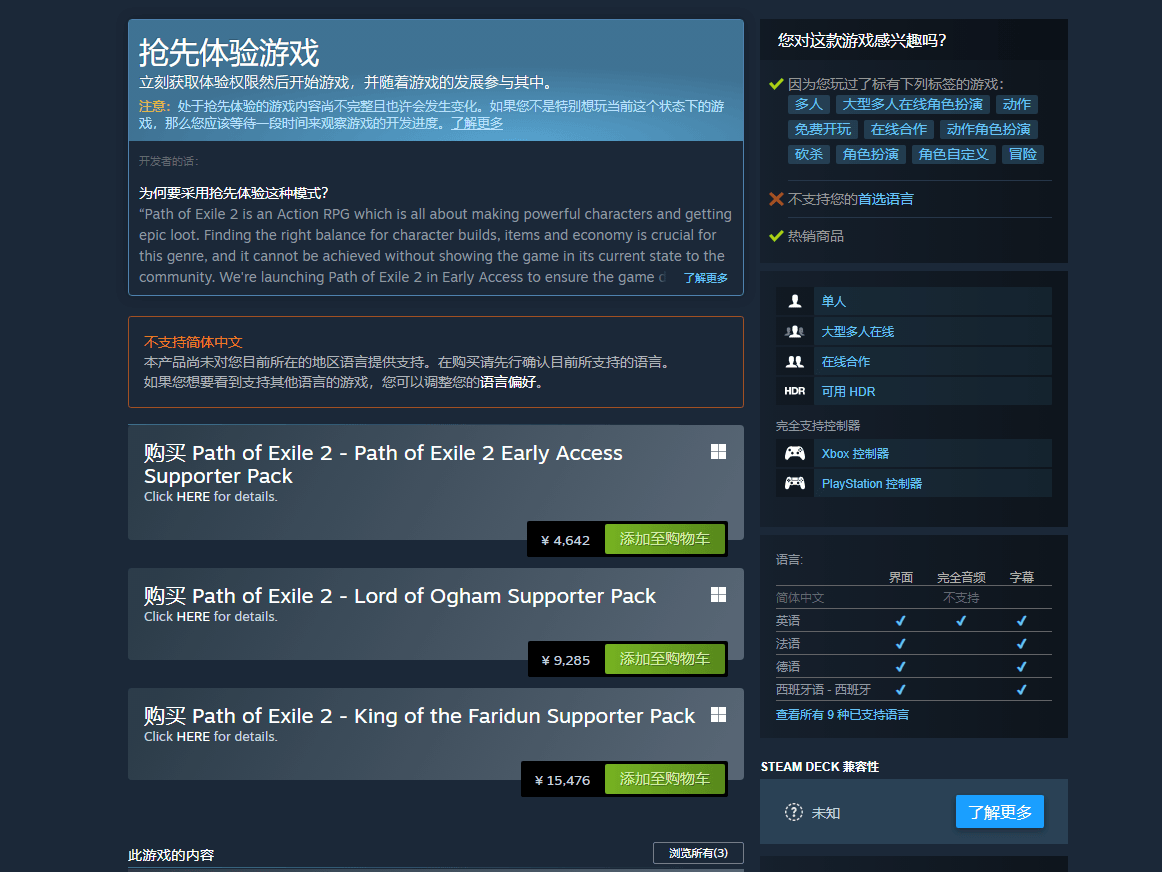
Task: Click Windows icon on Early Access Supporter Pack
Action: click(718, 452)
